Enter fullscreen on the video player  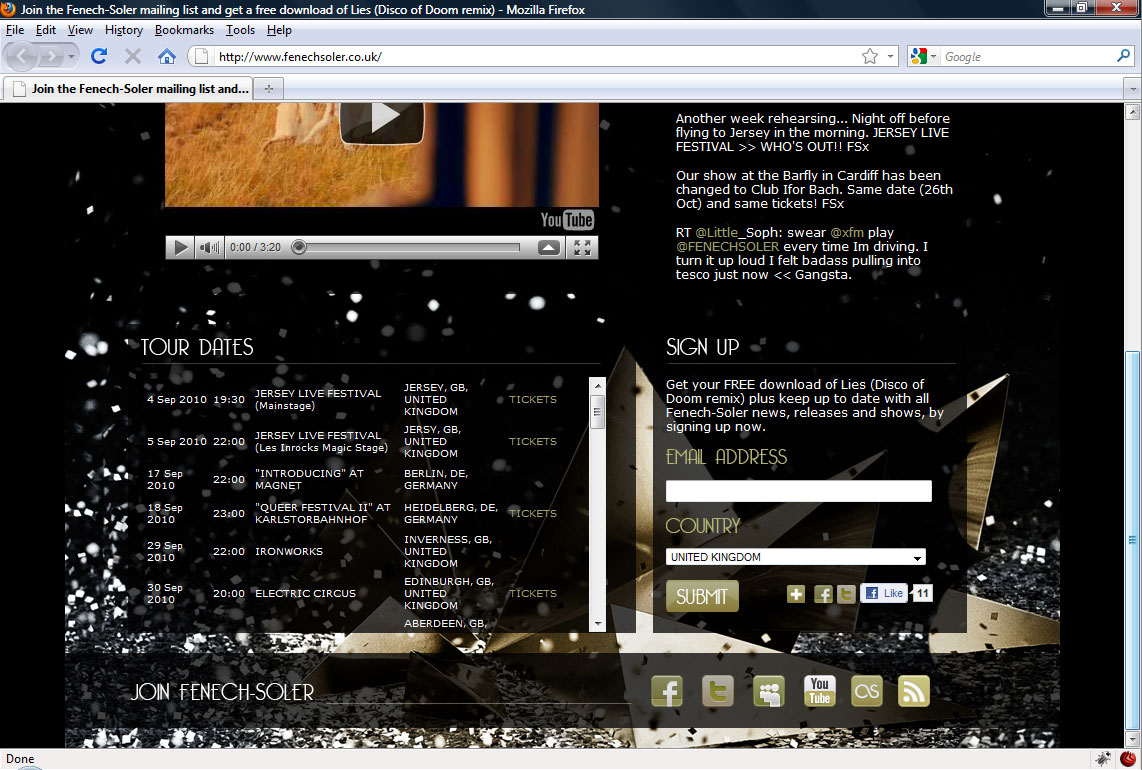[x=582, y=248]
